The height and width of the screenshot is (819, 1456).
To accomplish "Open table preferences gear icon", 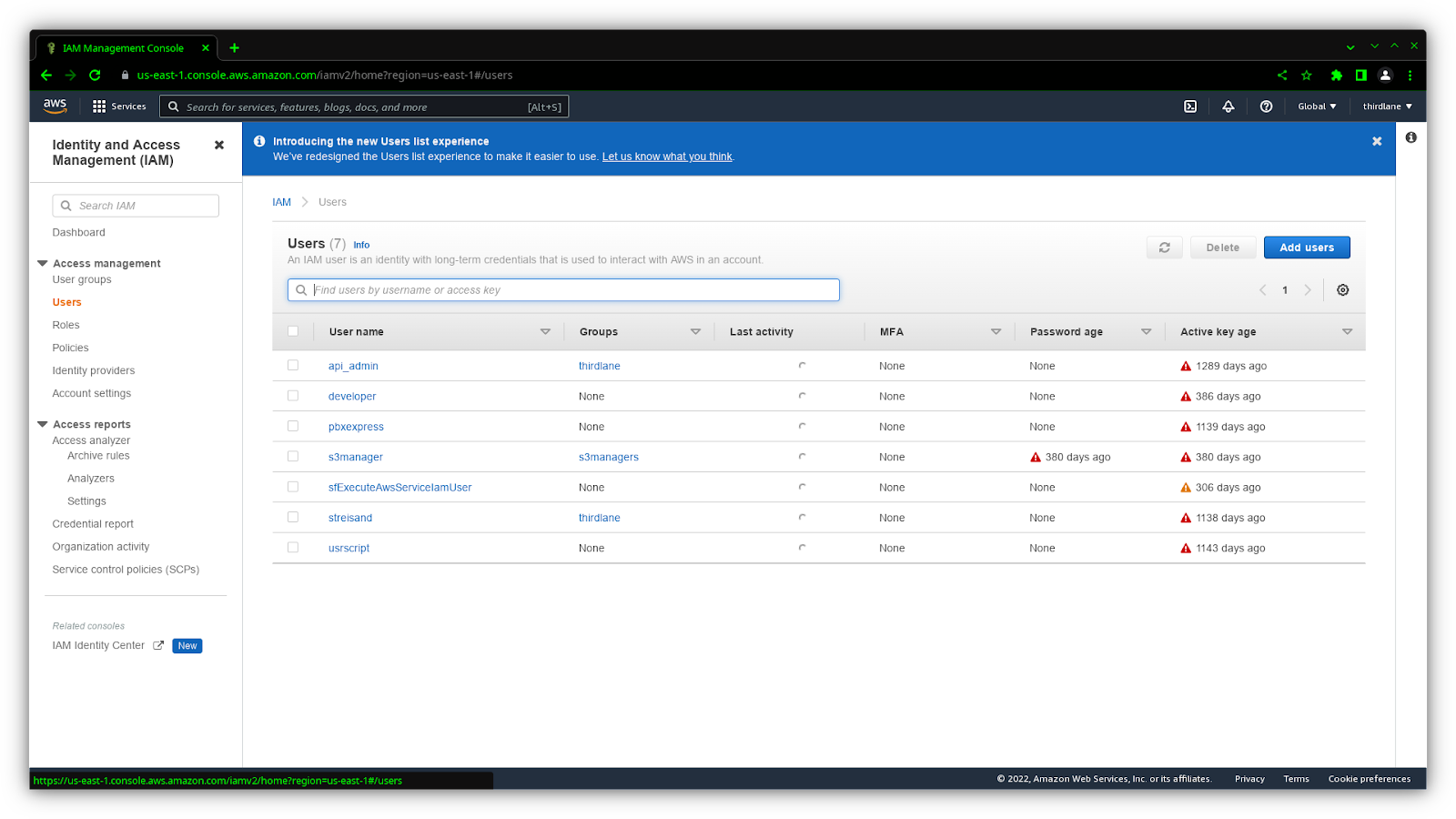I will pos(1343,290).
